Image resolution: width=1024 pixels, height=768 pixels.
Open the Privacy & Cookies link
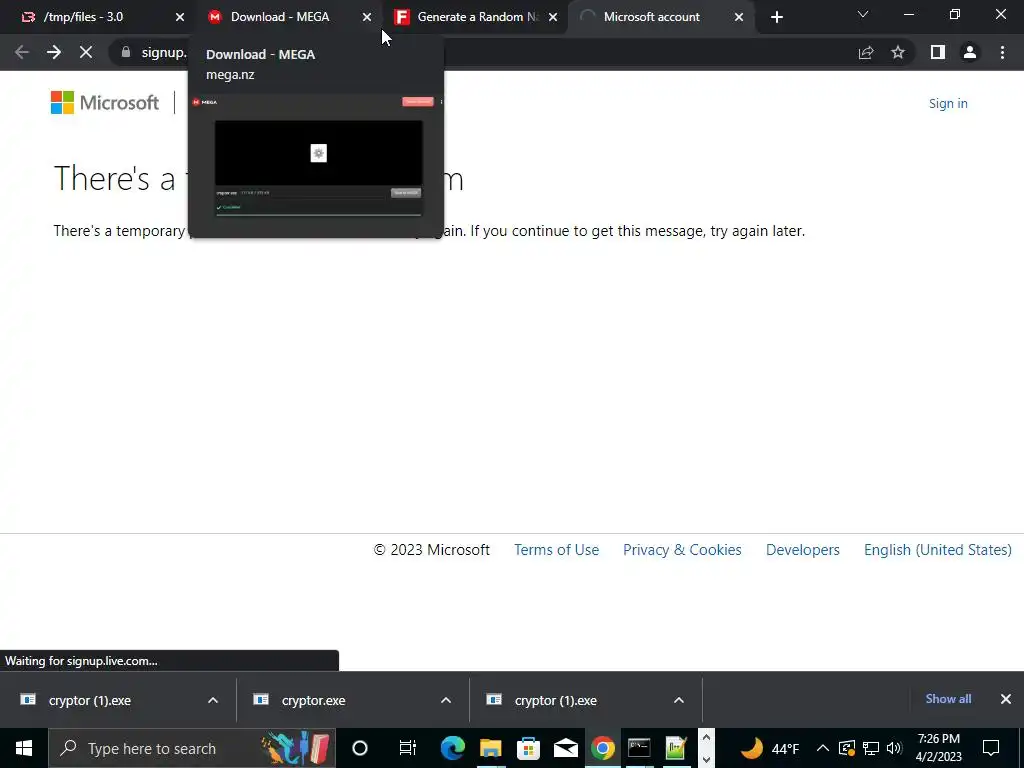tap(682, 550)
